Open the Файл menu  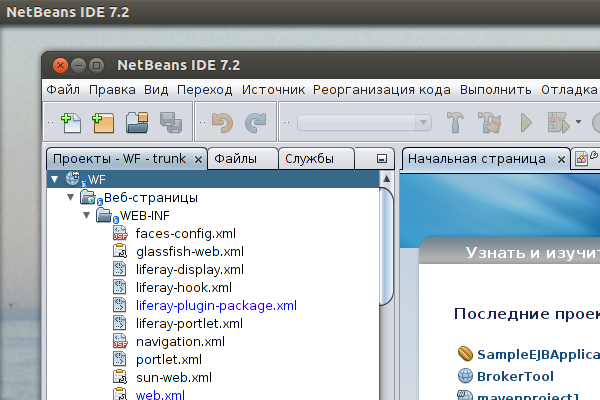(63, 90)
